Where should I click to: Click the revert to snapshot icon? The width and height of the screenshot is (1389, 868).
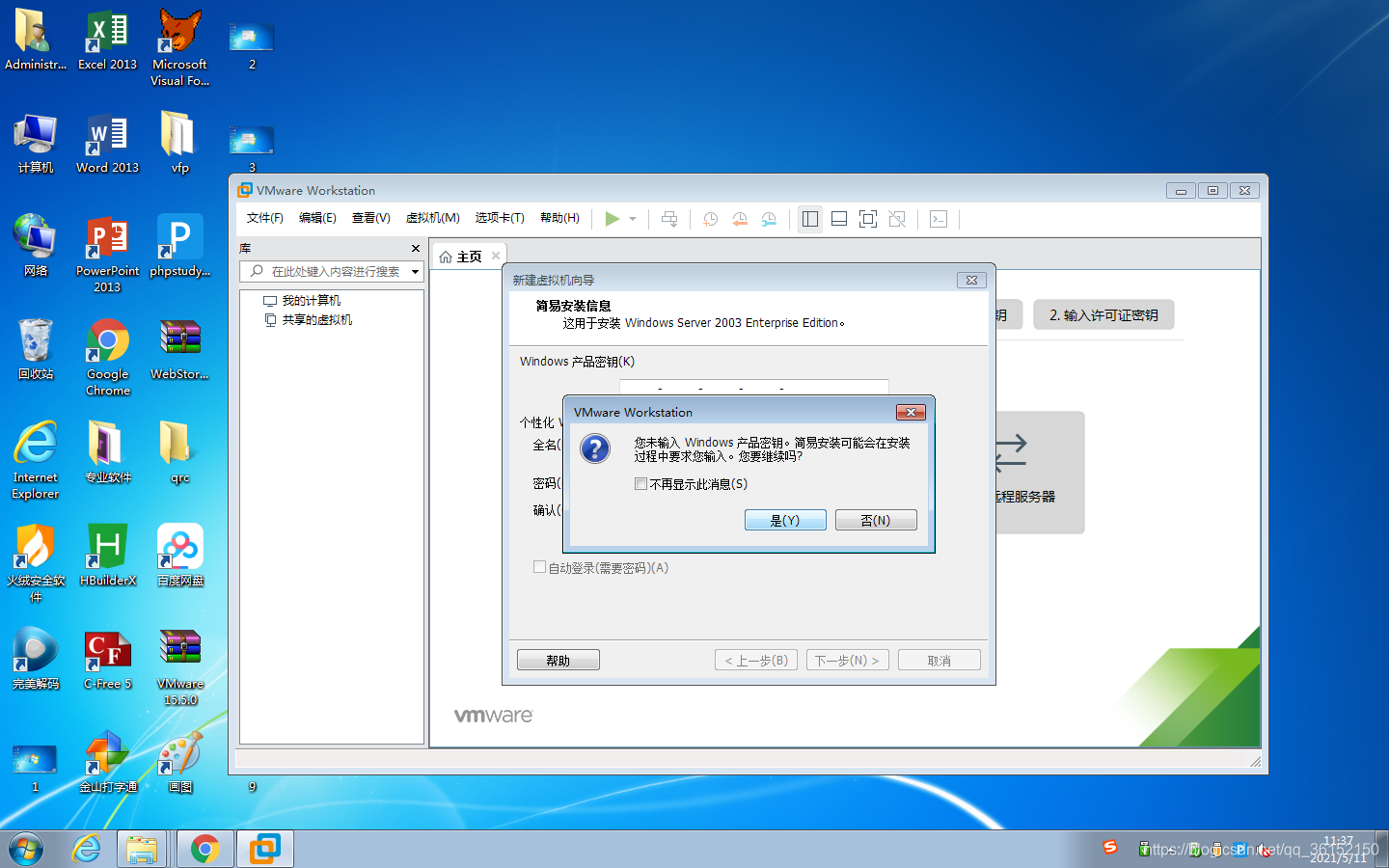click(740, 219)
